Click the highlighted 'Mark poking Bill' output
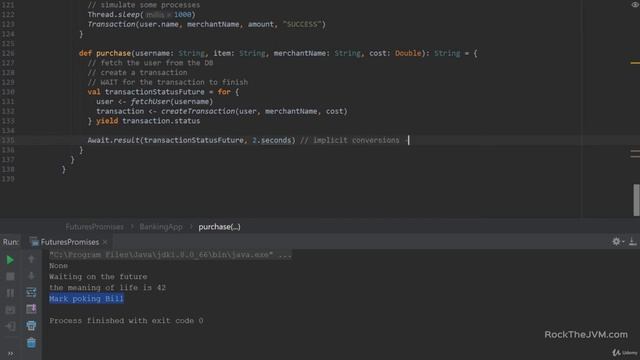640x360 pixels. [86, 299]
